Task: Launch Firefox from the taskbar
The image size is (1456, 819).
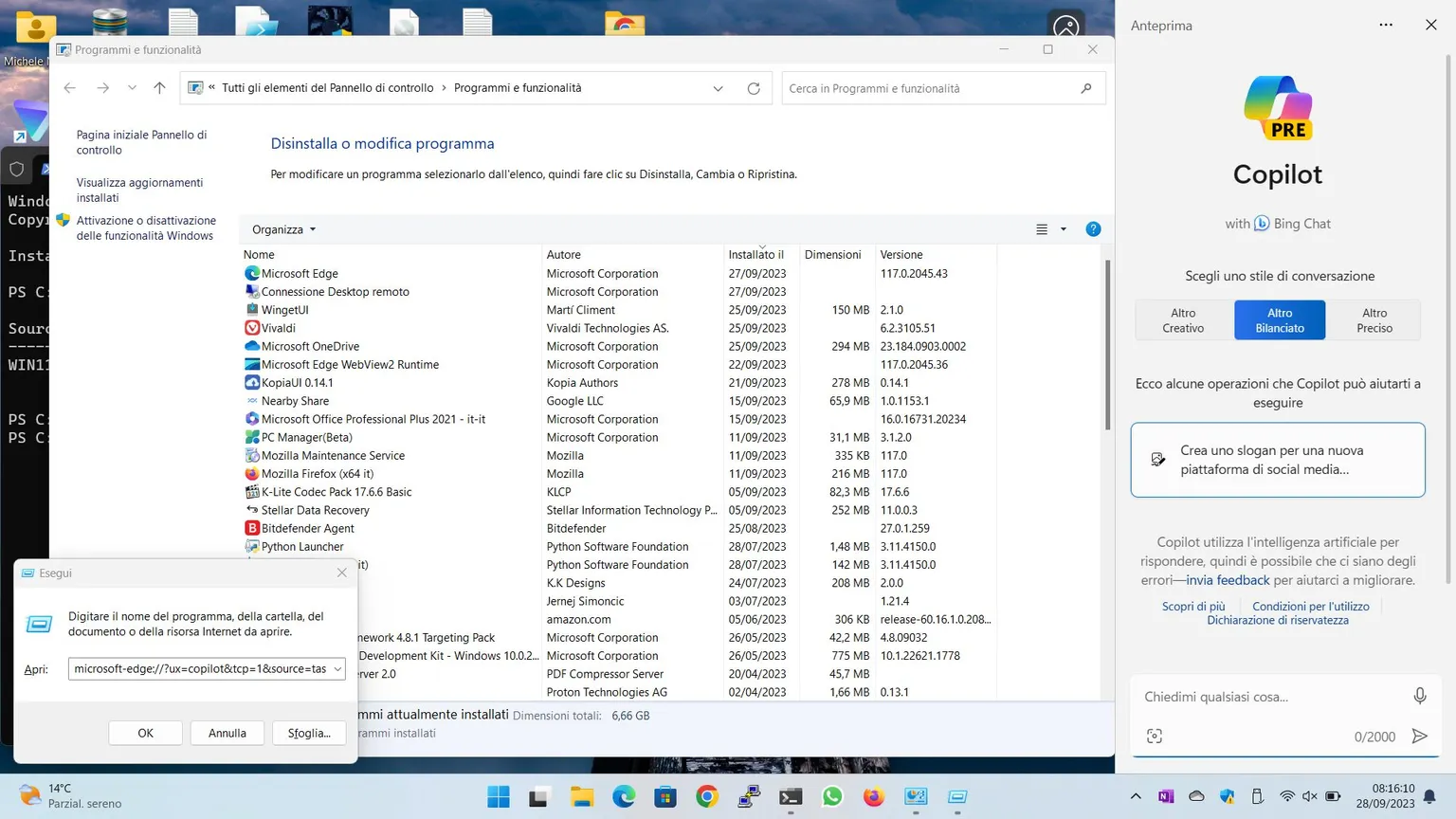Action: 872,797
